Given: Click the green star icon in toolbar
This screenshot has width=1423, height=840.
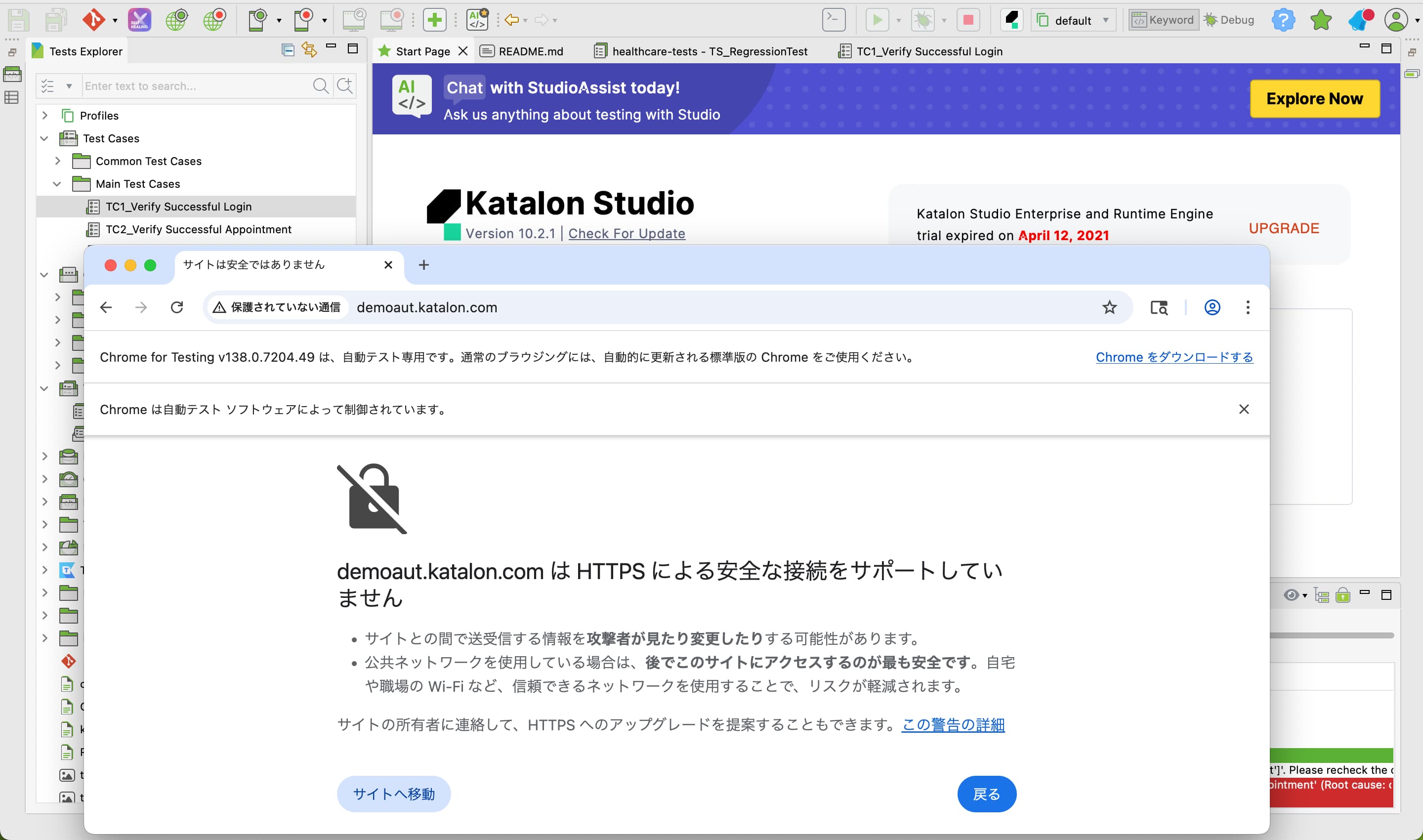Looking at the screenshot, I should 1321,20.
